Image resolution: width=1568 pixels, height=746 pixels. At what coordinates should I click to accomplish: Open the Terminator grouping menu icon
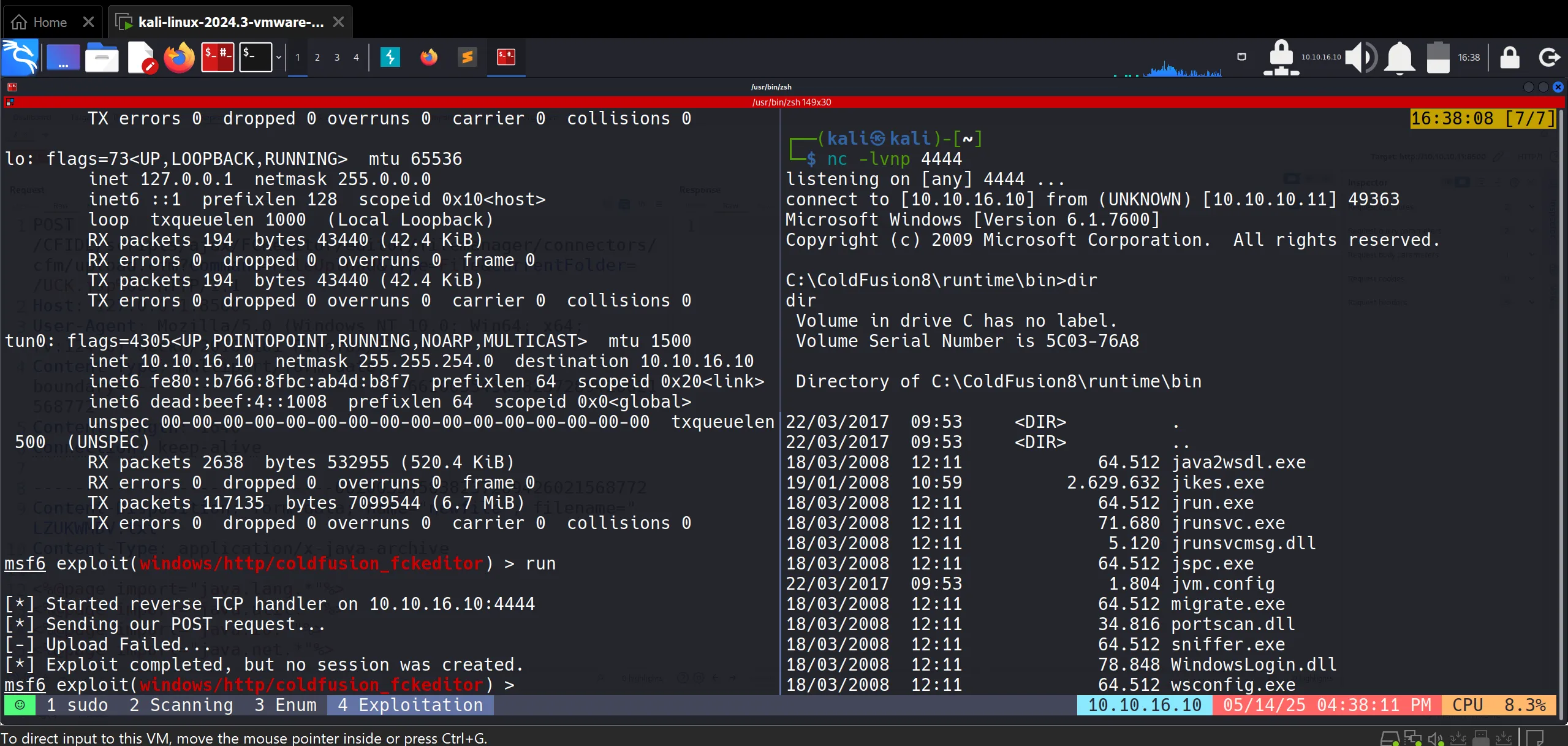[x=9, y=102]
